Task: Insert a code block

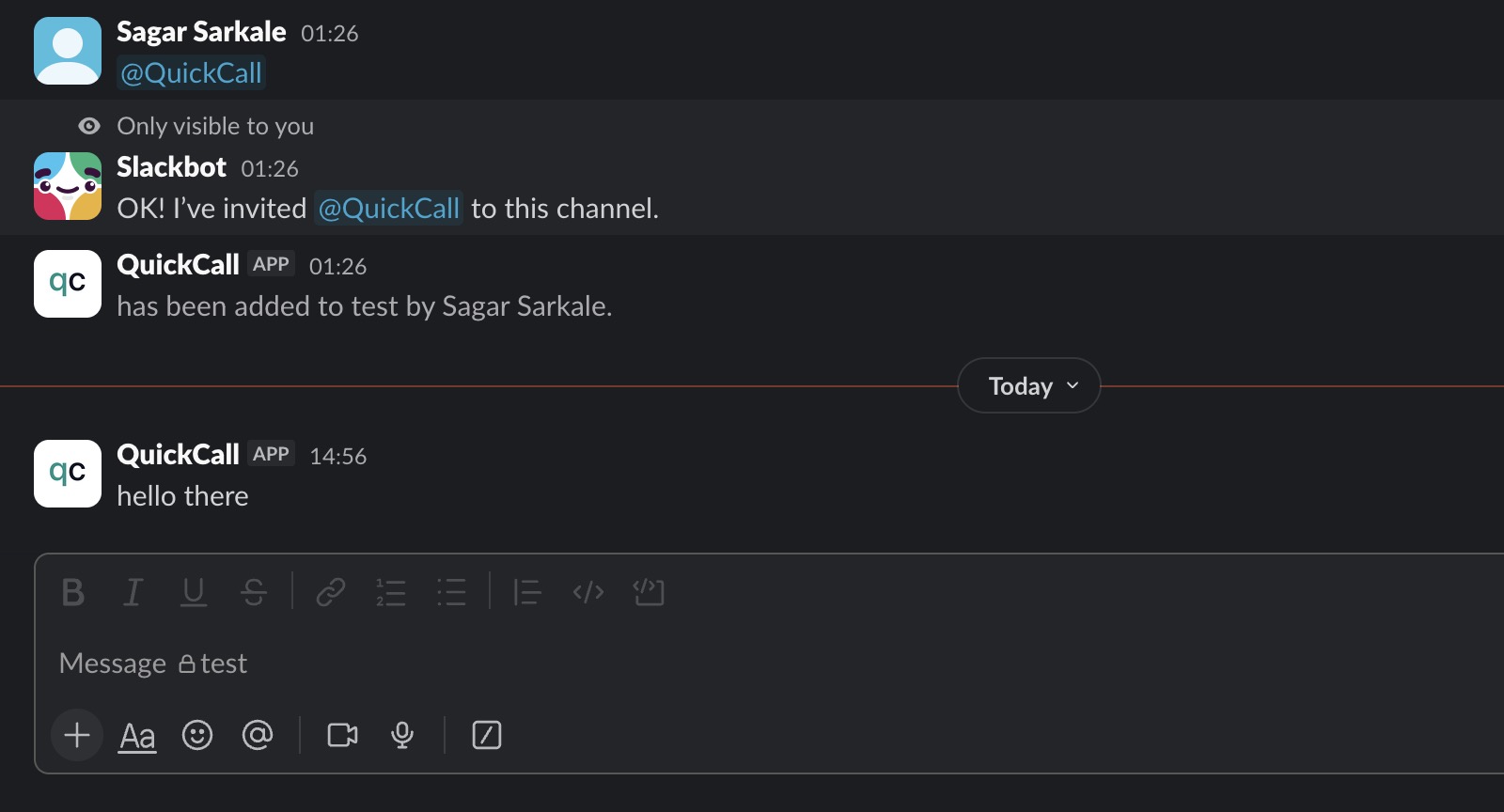Action: point(649,592)
